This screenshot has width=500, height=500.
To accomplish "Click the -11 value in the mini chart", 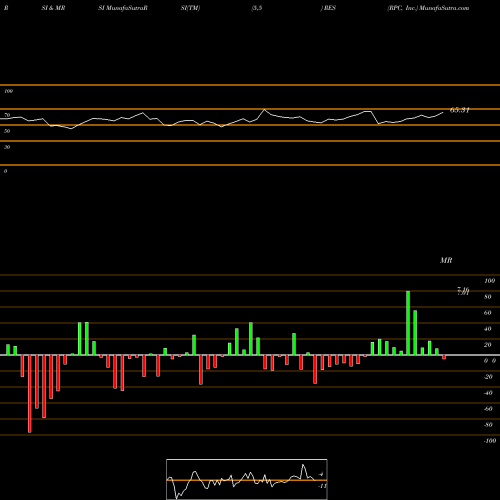I will [x=322, y=486].
